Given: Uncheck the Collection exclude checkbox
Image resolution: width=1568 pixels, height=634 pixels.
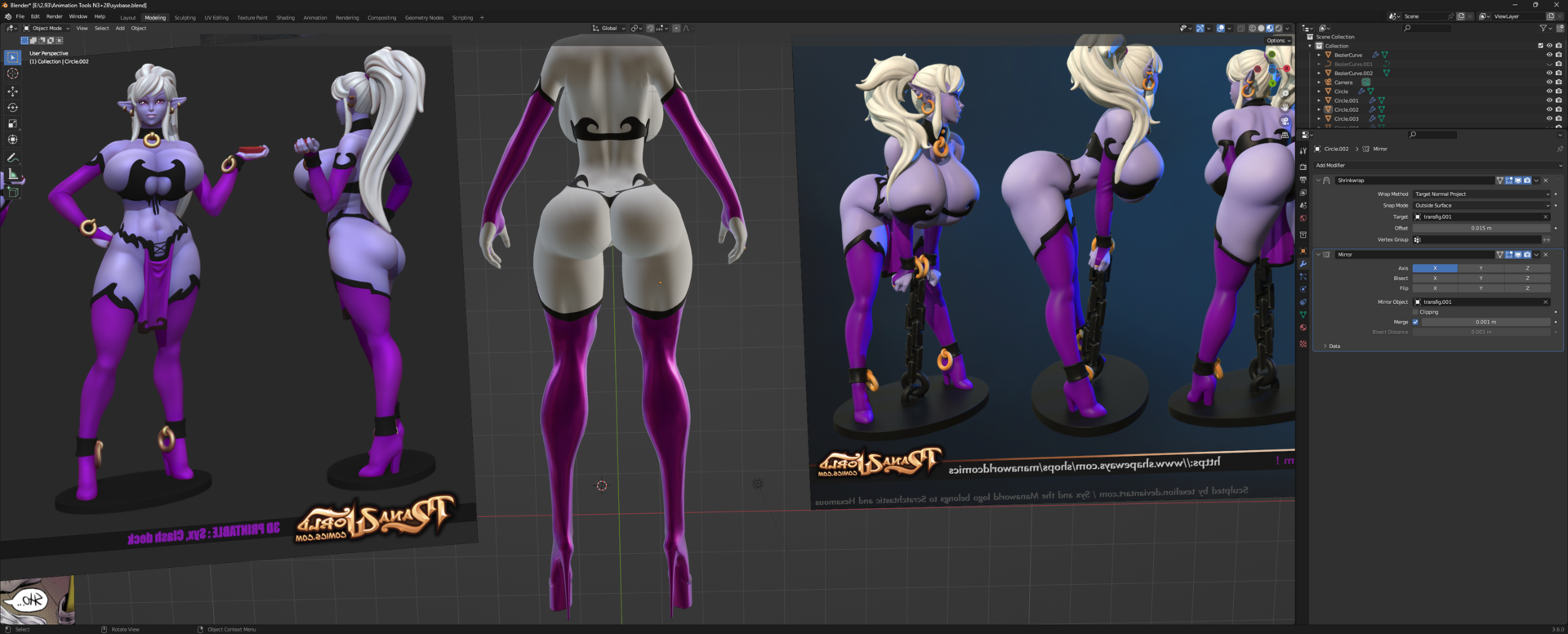Looking at the screenshot, I should [1540, 46].
